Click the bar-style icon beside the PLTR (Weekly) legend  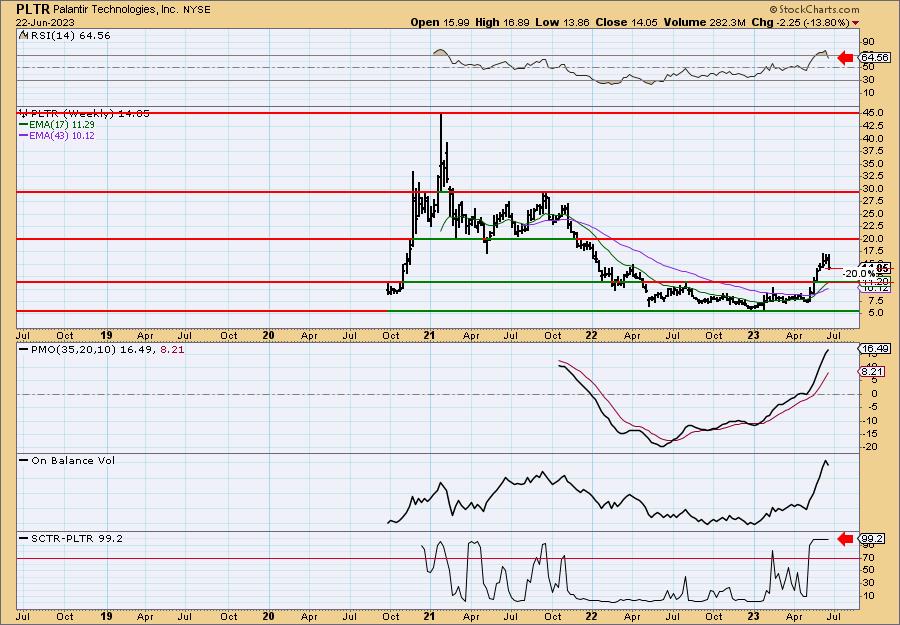pos(24,113)
